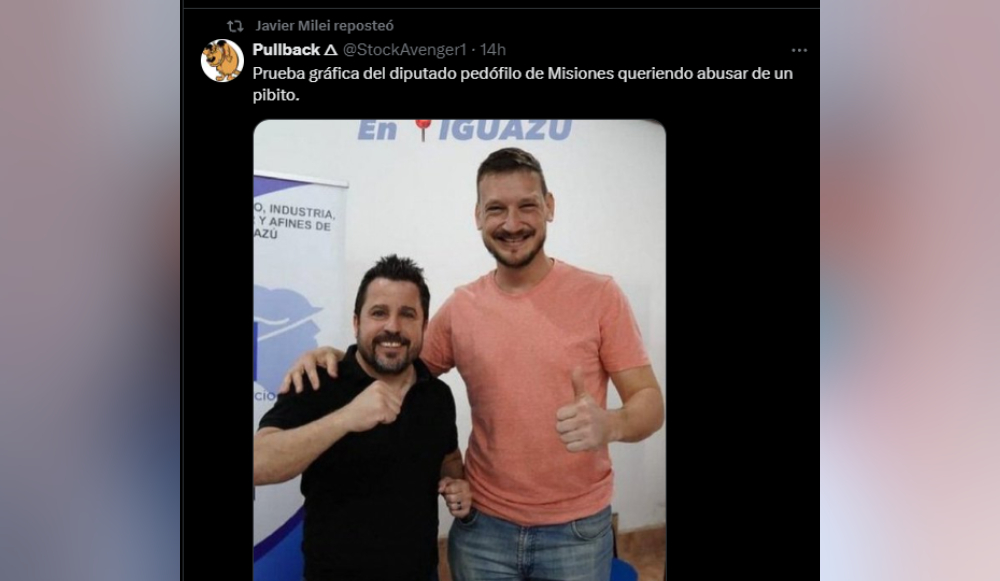Screen dimensions: 1000x581
Task: Click the word "pibito" ending the tweet
Action: pyautogui.click(x=274, y=95)
